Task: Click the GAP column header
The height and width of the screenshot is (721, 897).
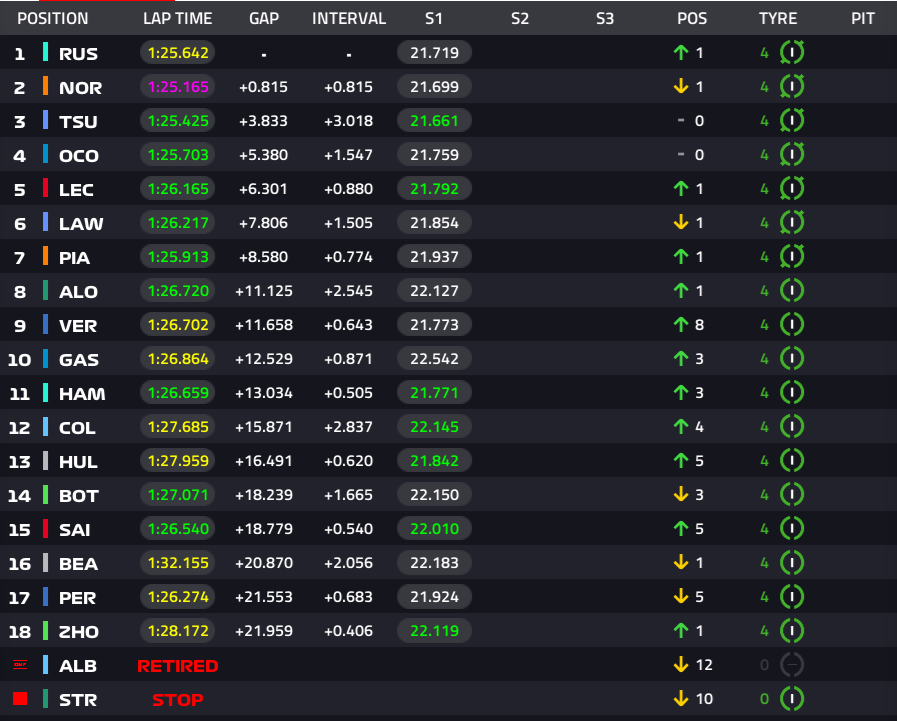Action: tap(264, 18)
